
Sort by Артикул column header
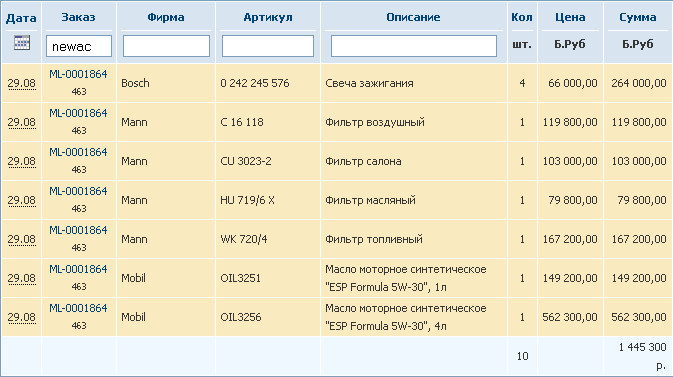tap(268, 17)
